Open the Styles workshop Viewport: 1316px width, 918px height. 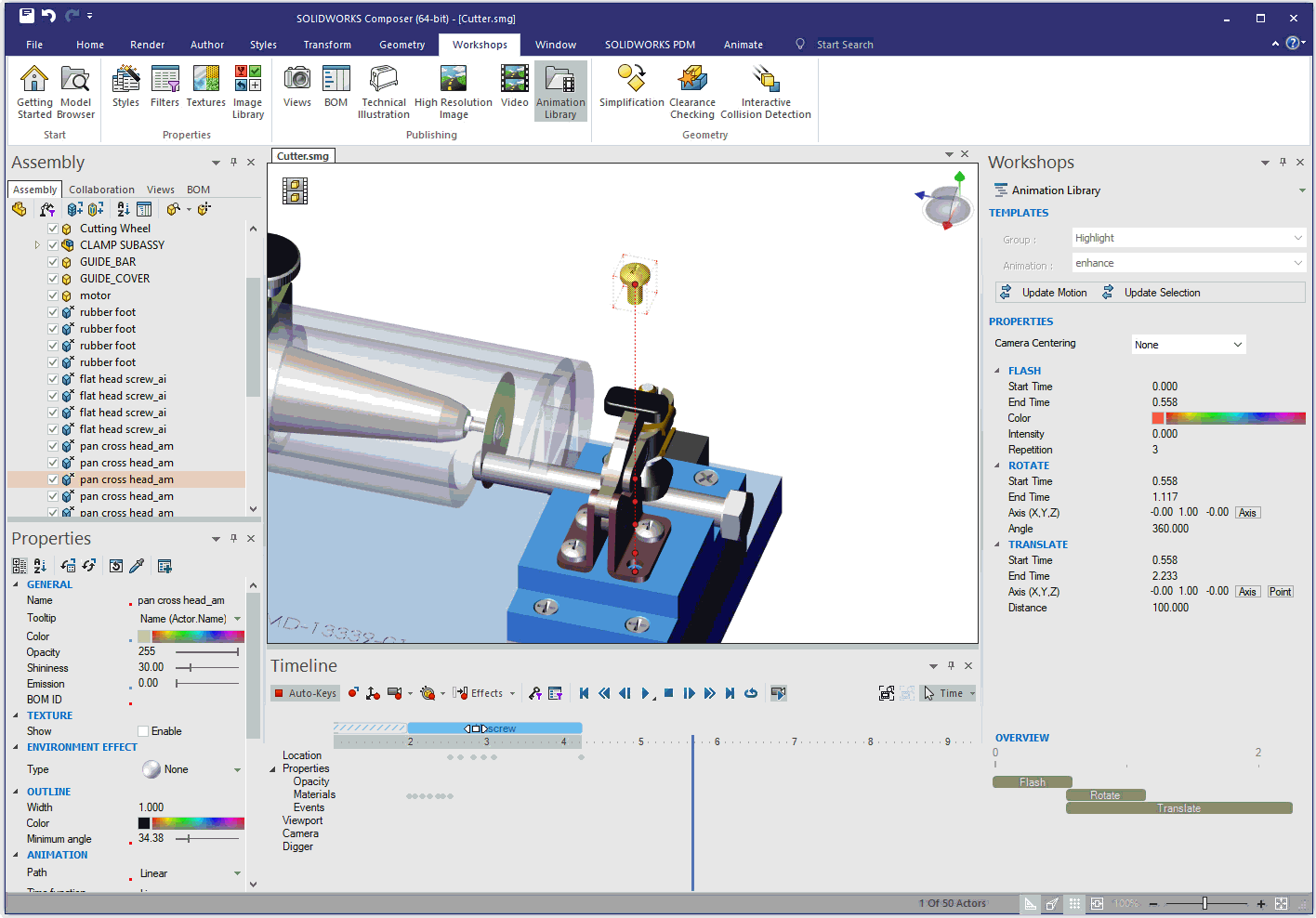[125, 87]
